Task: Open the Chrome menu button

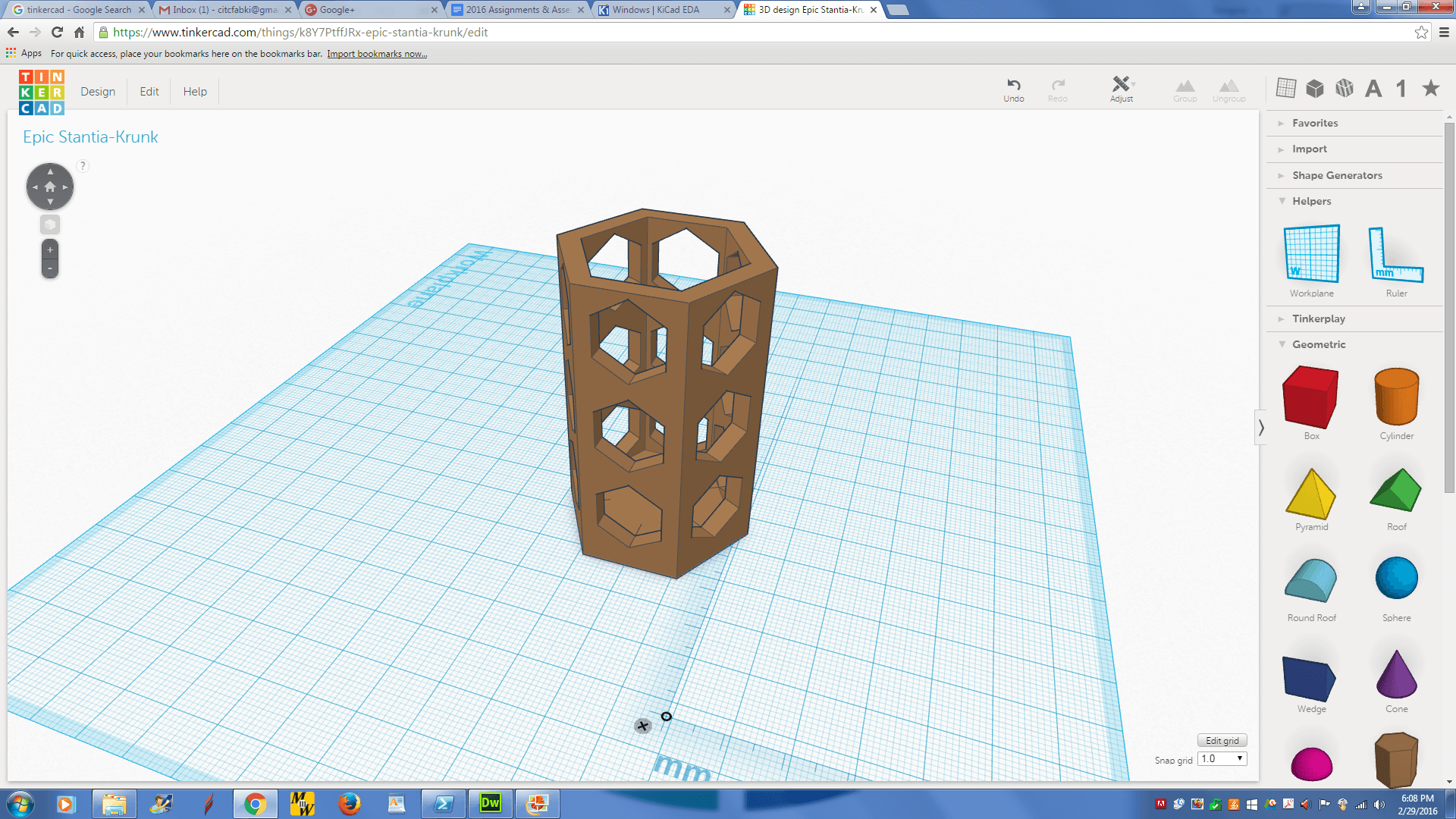Action: 1444,33
